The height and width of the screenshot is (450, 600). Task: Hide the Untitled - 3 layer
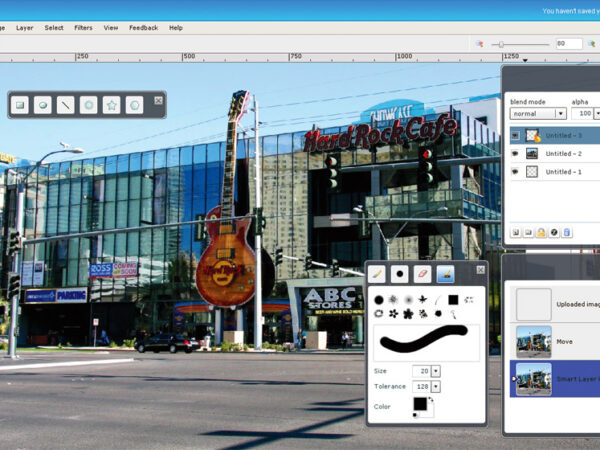515,135
